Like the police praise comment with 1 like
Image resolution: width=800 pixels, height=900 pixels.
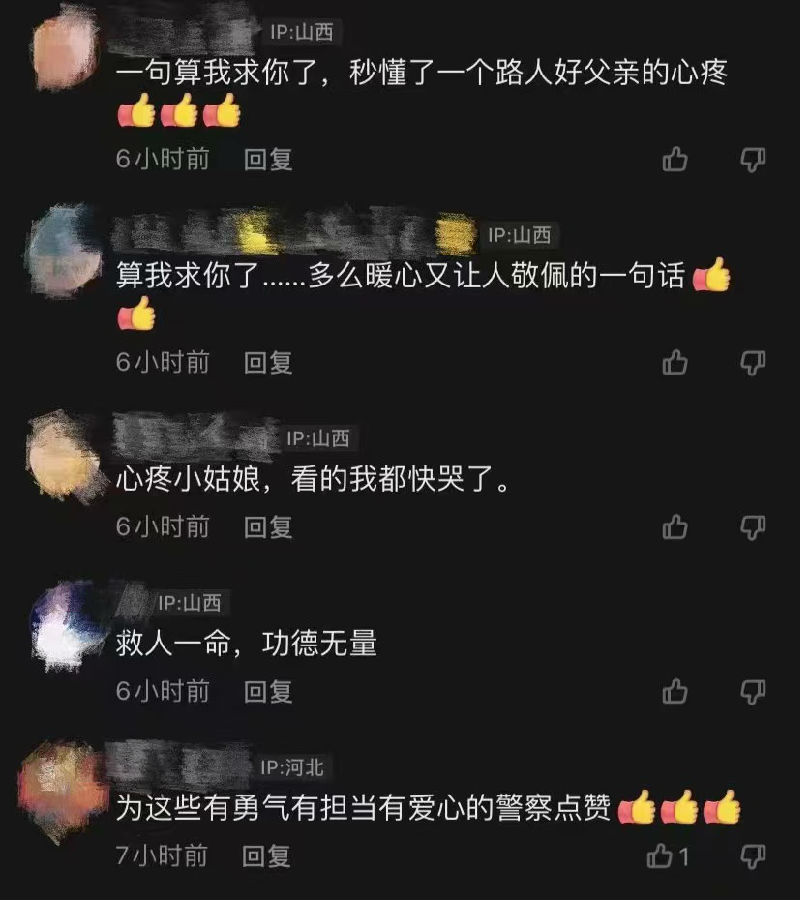[x=667, y=856]
